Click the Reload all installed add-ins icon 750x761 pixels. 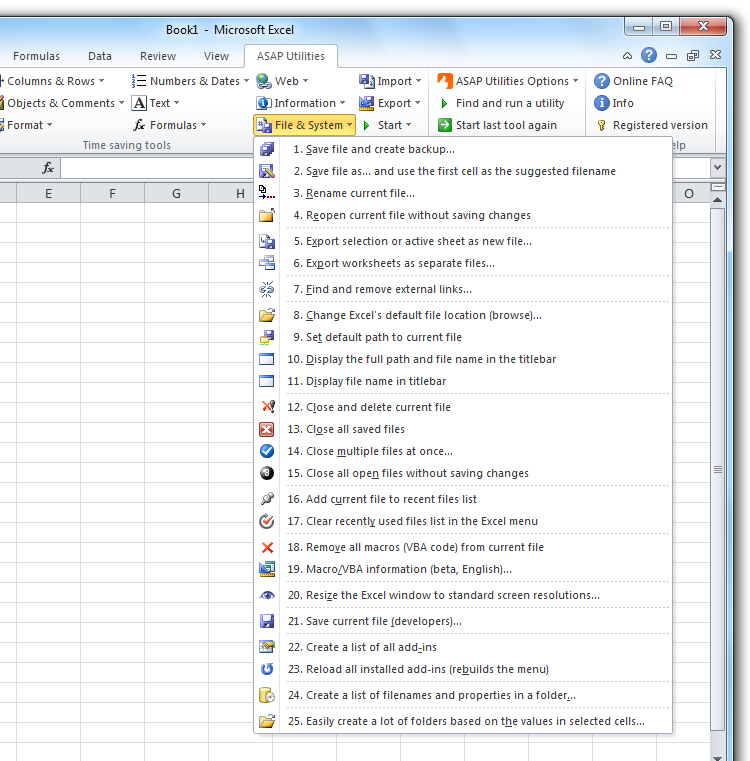pyautogui.click(x=267, y=669)
